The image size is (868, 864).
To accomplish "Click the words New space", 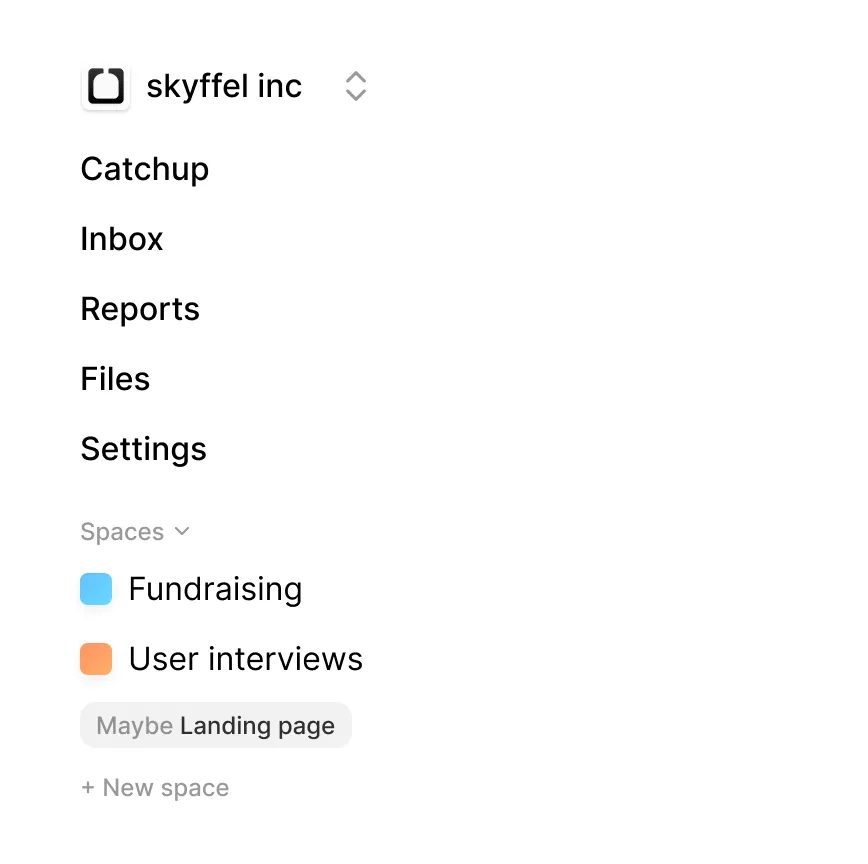I will point(166,788).
